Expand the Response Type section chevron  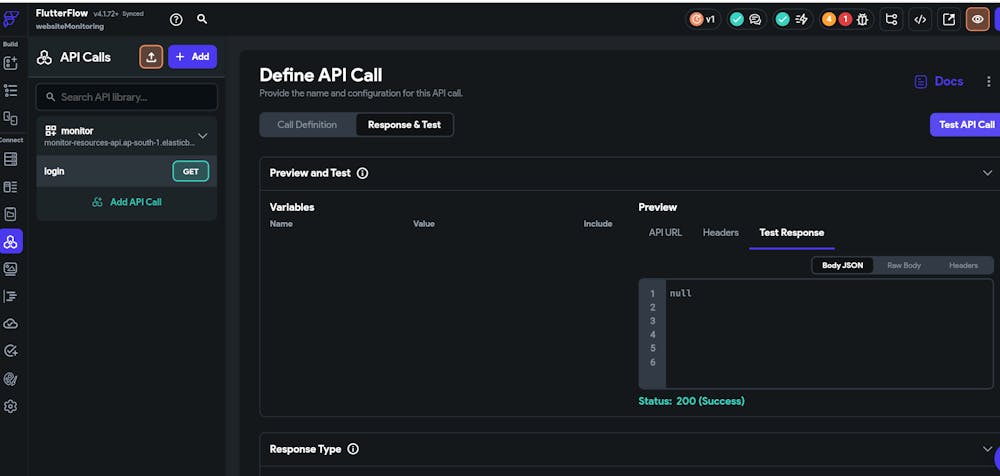tap(988, 449)
